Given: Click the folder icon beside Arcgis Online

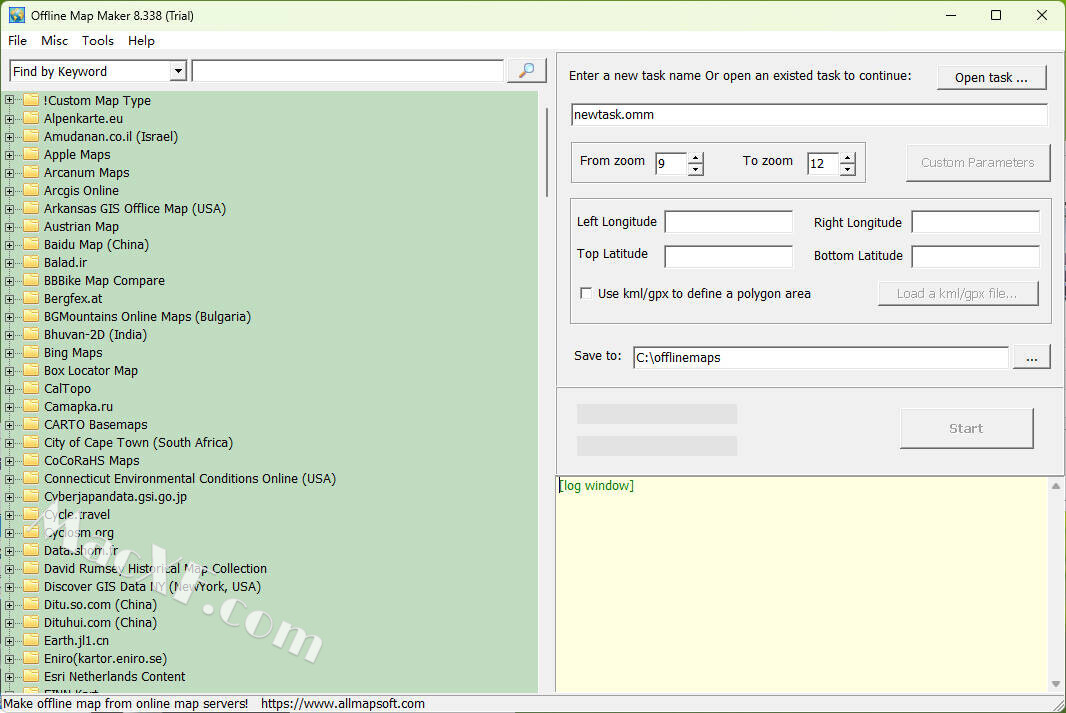Looking at the screenshot, I should point(31,190).
